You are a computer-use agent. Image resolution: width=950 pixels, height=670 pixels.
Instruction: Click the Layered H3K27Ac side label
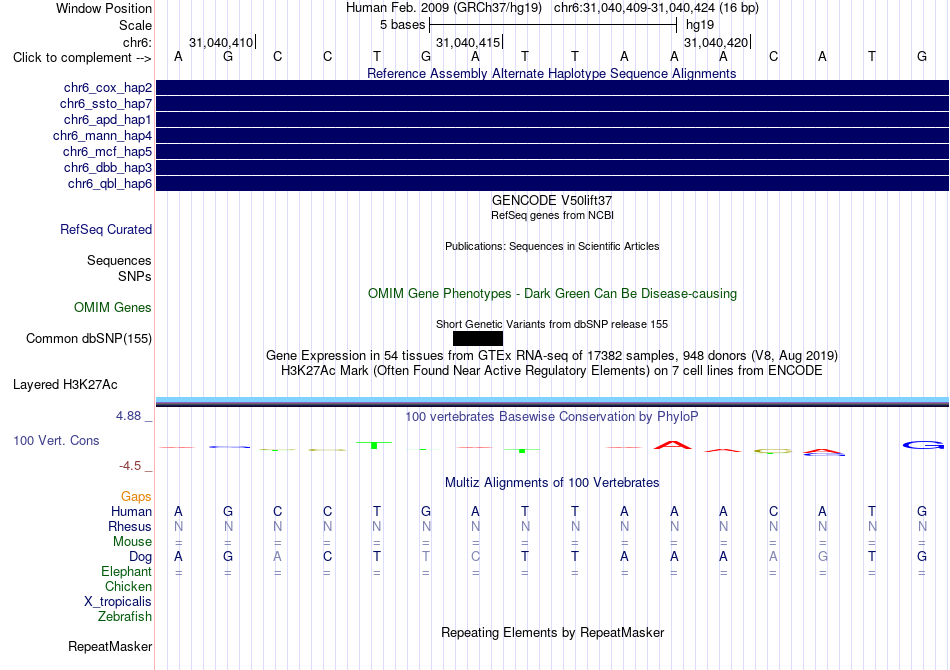coord(65,385)
